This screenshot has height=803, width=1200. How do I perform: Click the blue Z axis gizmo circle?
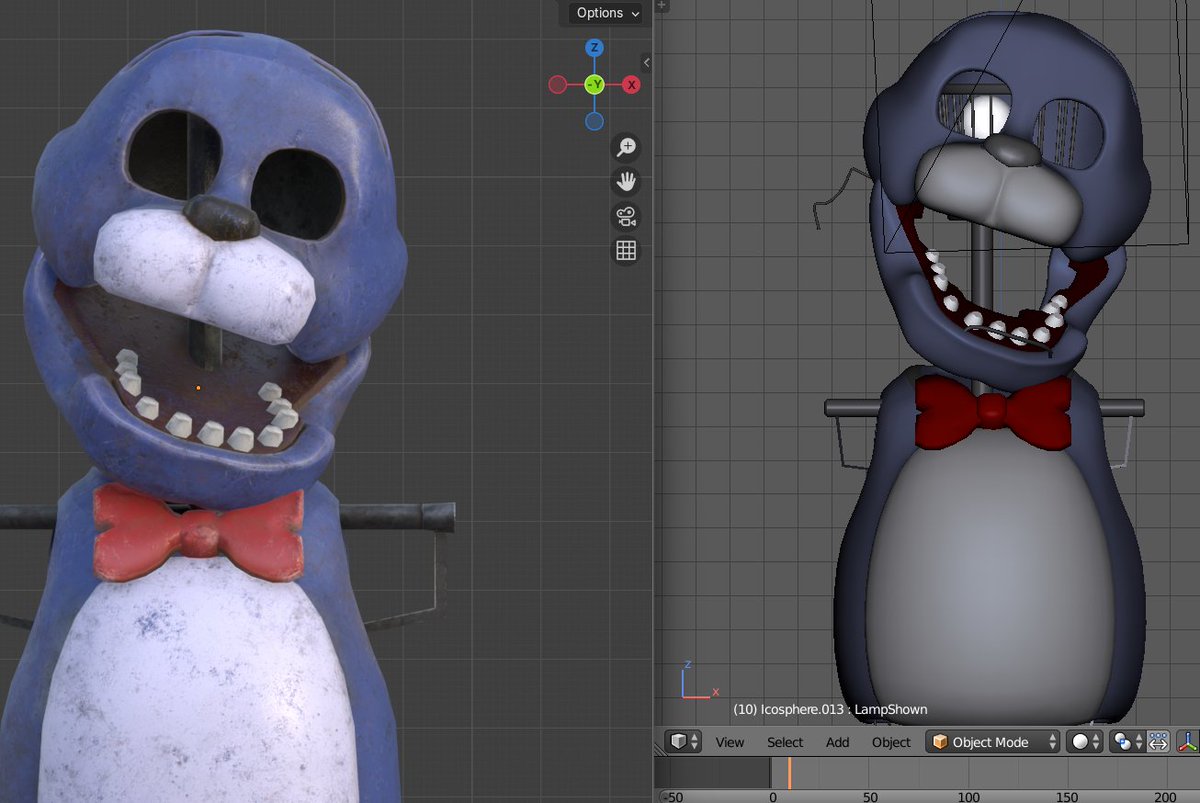click(x=594, y=48)
